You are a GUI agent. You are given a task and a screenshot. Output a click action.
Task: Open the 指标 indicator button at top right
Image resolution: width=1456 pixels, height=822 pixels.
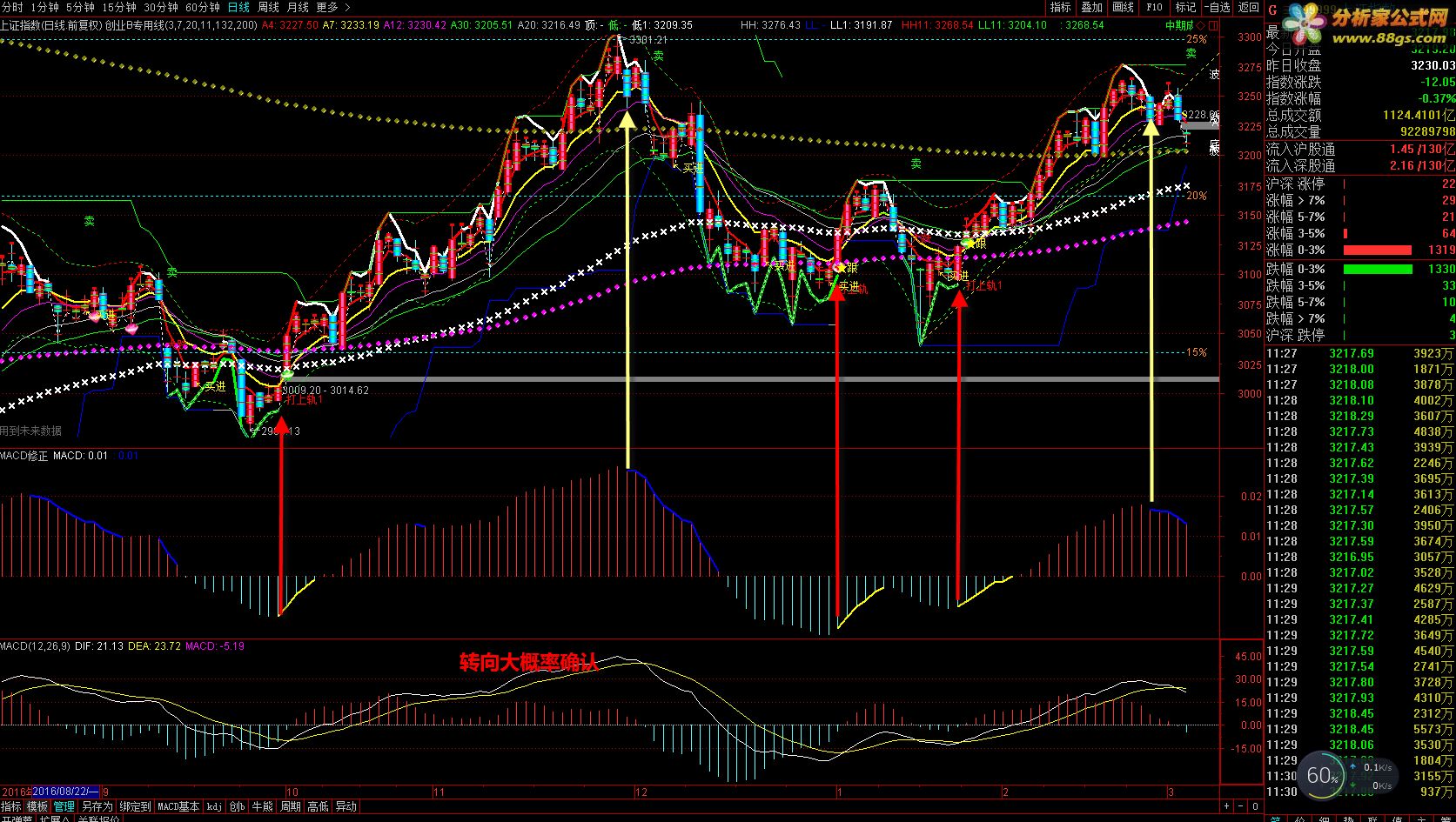pyautogui.click(x=1060, y=7)
